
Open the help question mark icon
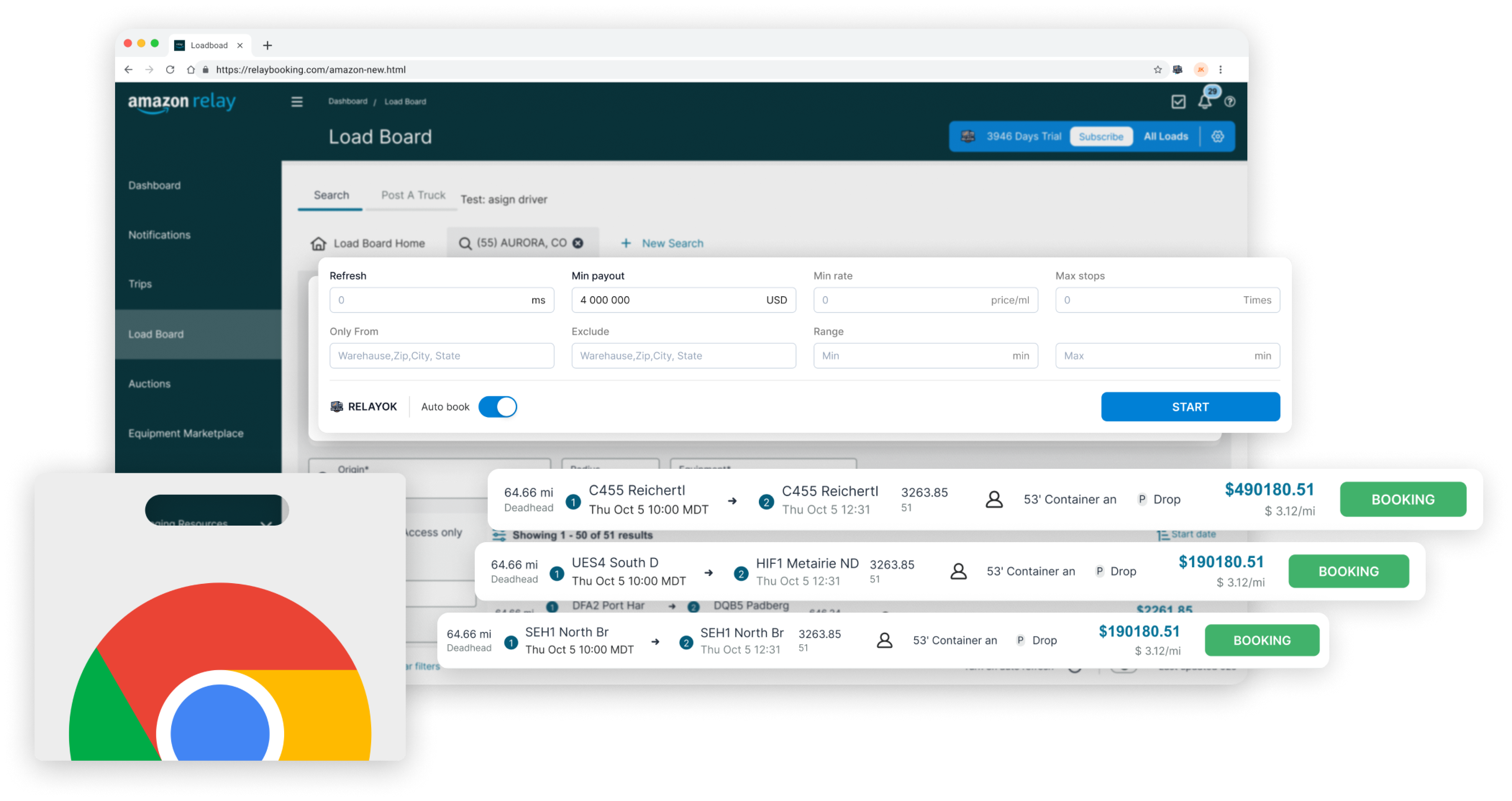pyautogui.click(x=1230, y=102)
